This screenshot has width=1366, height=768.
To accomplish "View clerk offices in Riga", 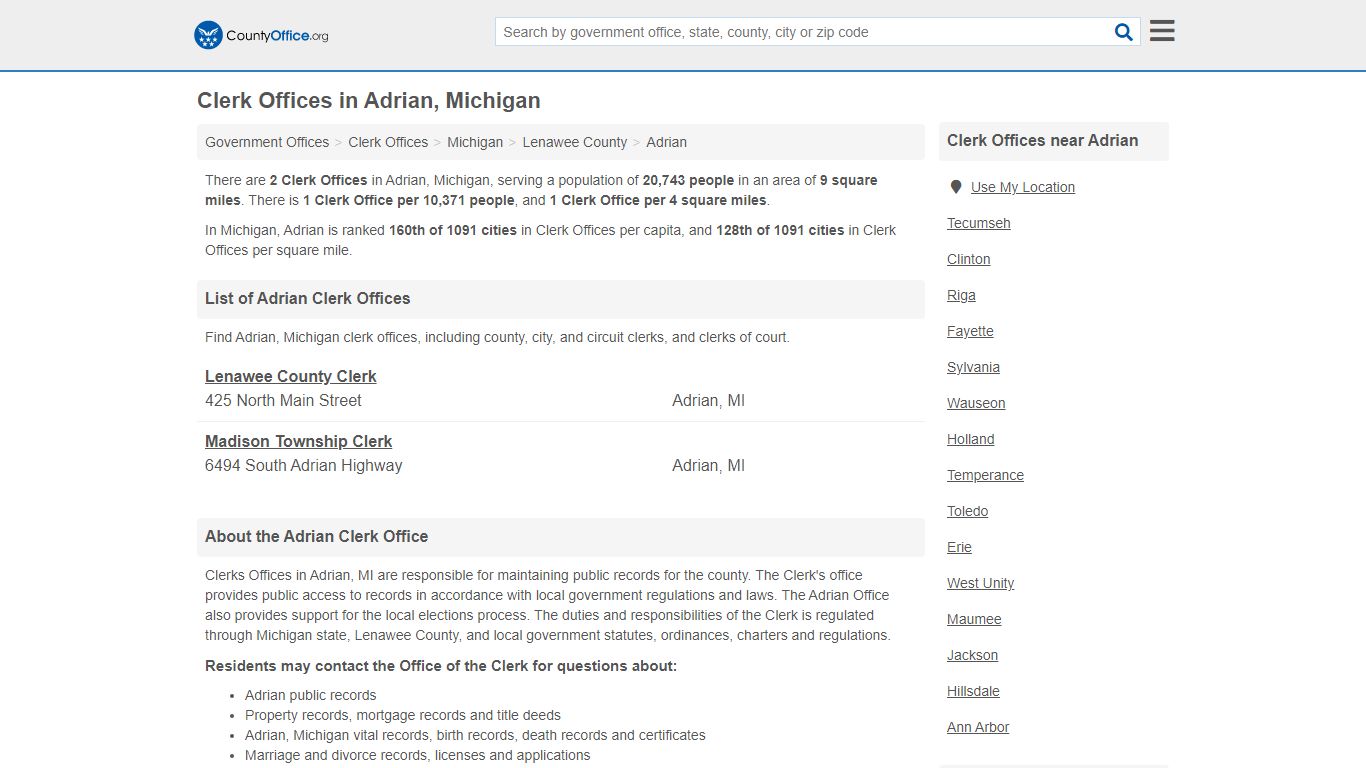I will click(961, 295).
